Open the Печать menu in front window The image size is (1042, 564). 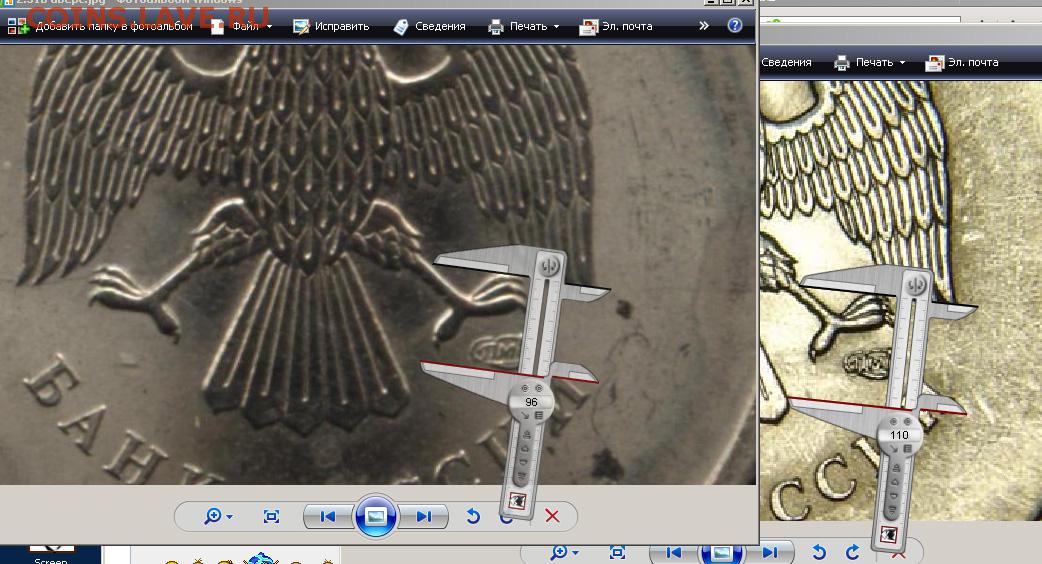[524, 27]
